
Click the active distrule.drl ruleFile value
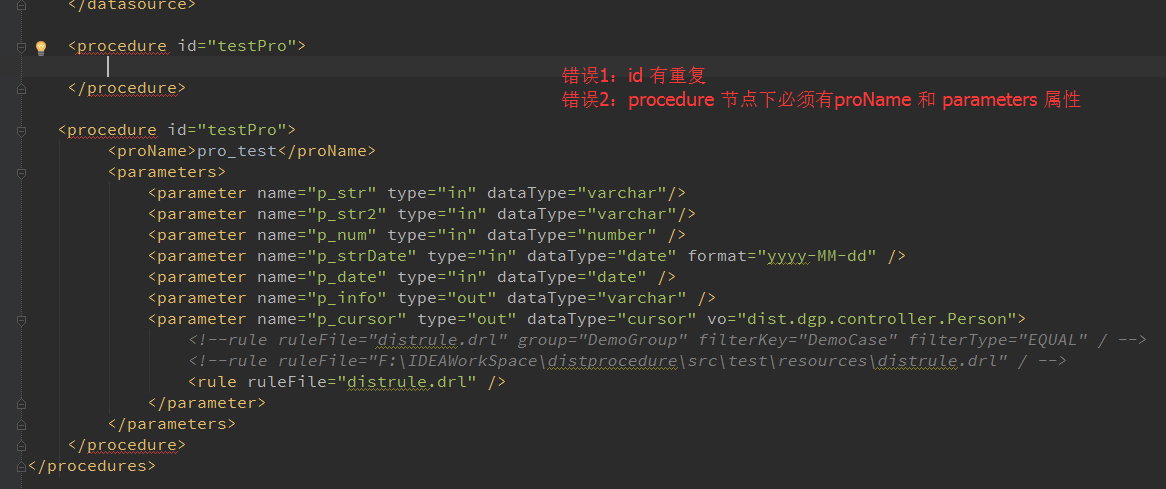coord(407,383)
